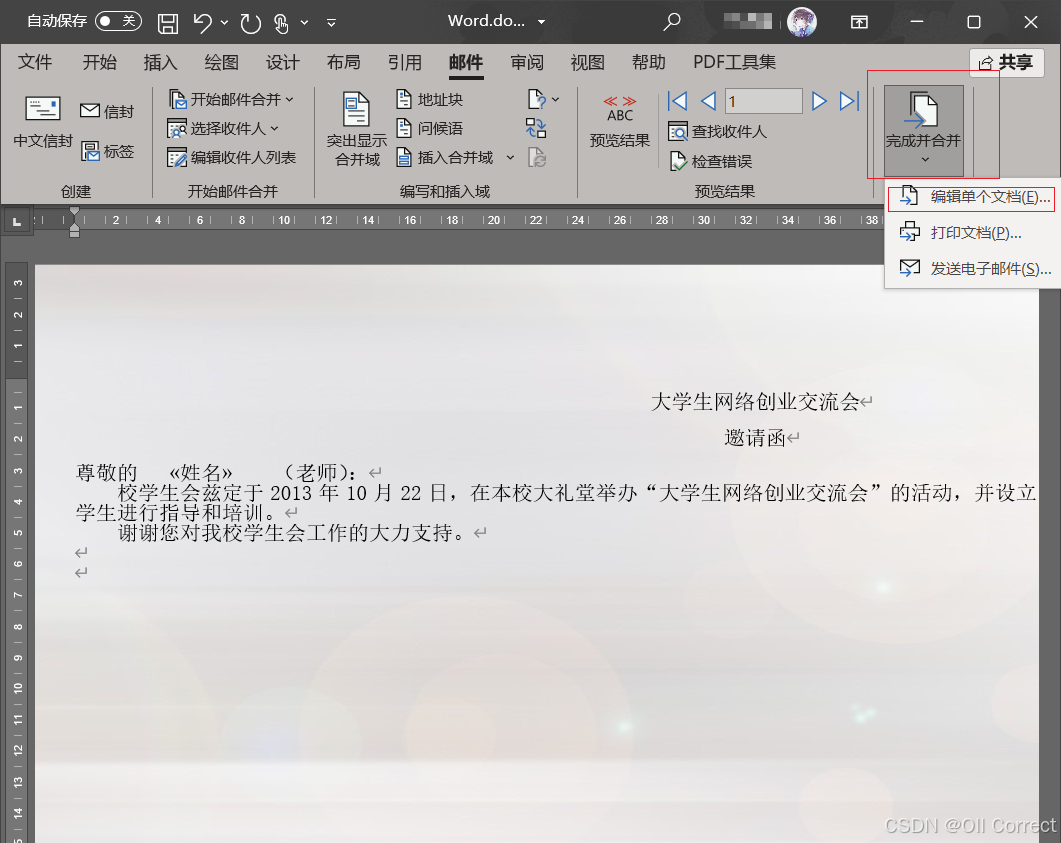Go to first record

click(677, 101)
